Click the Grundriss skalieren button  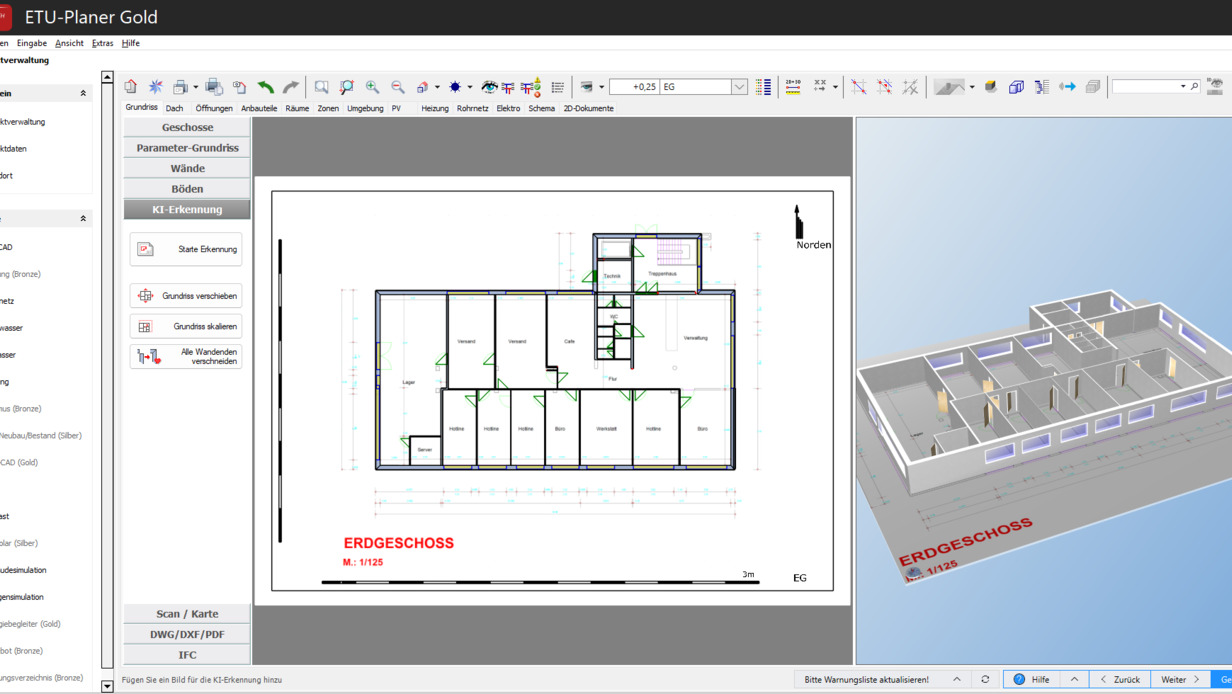click(186, 327)
